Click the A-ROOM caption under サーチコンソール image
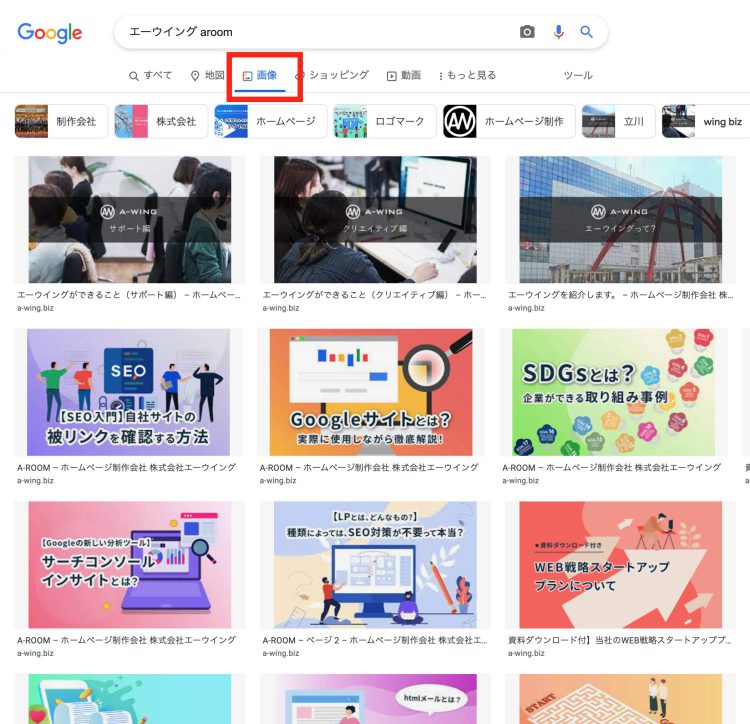The width and height of the screenshot is (750, 724). pos(126,640)
